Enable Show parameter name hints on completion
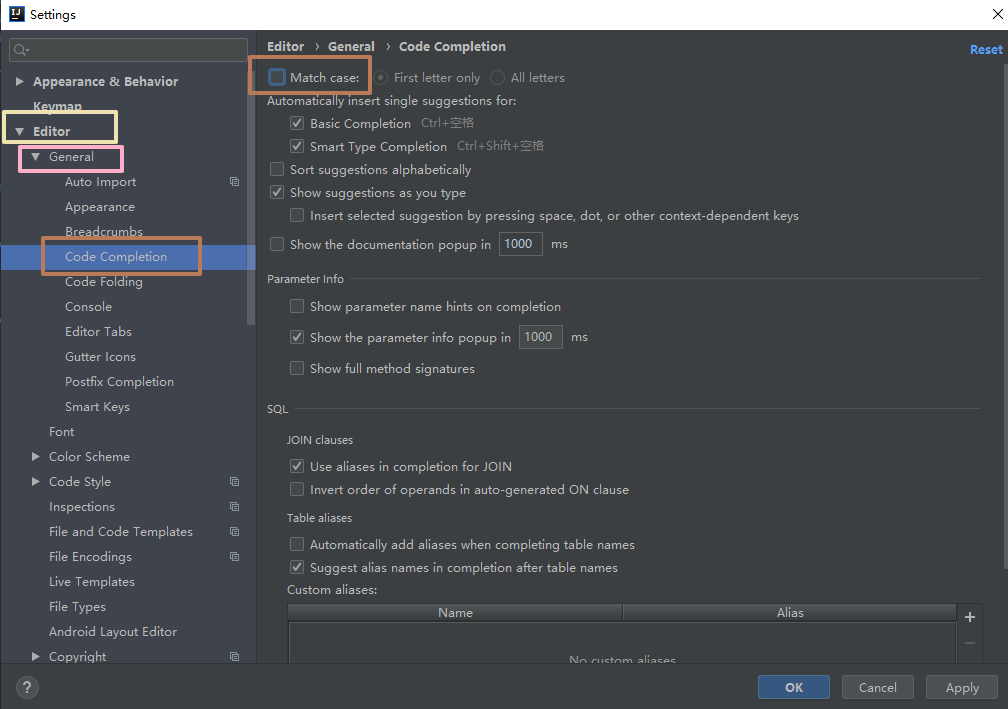 [x=296, y=306]
